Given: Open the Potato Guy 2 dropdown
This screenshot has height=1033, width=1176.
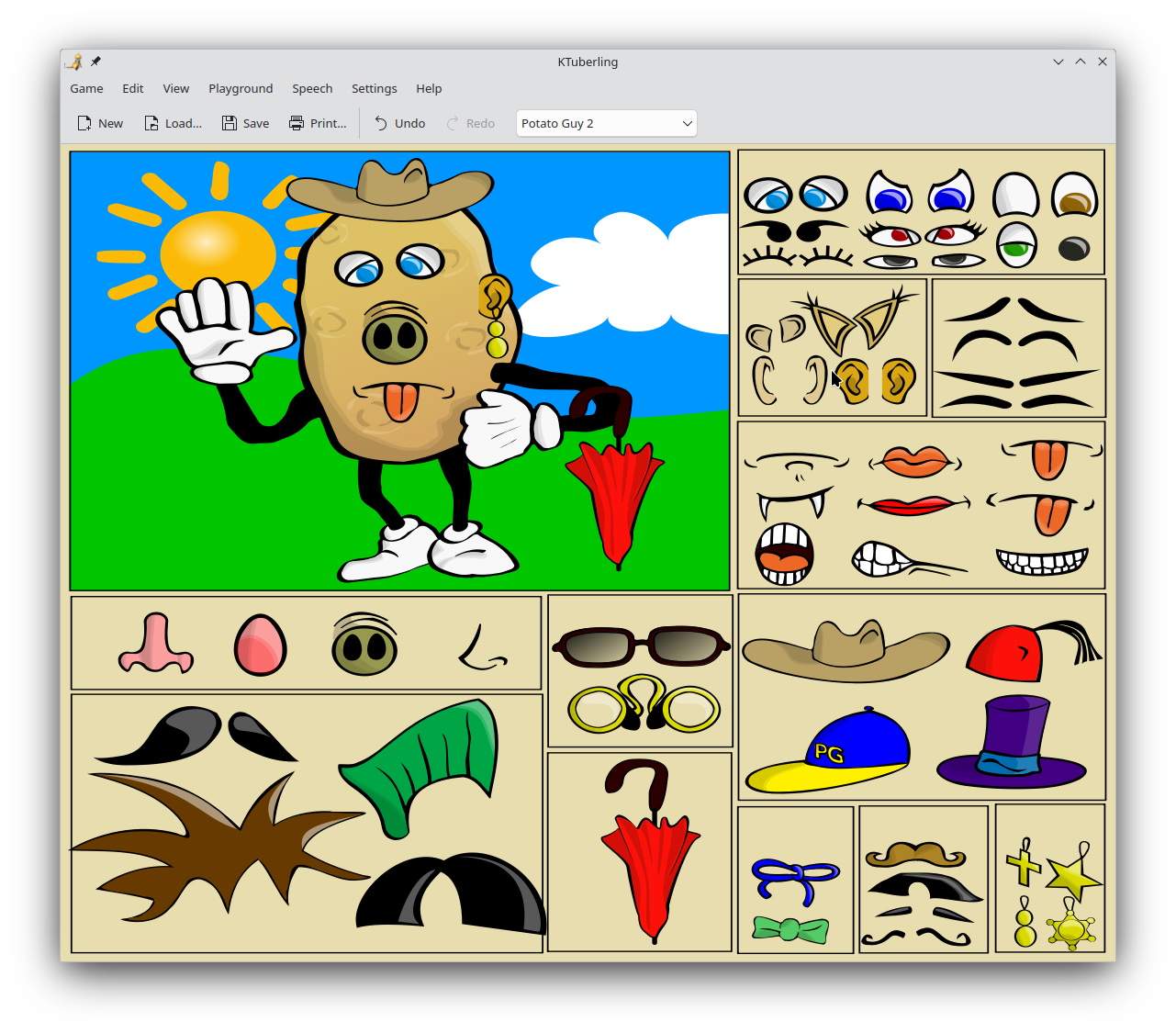Looking at the screenshot, I should (x=606, y=123).
